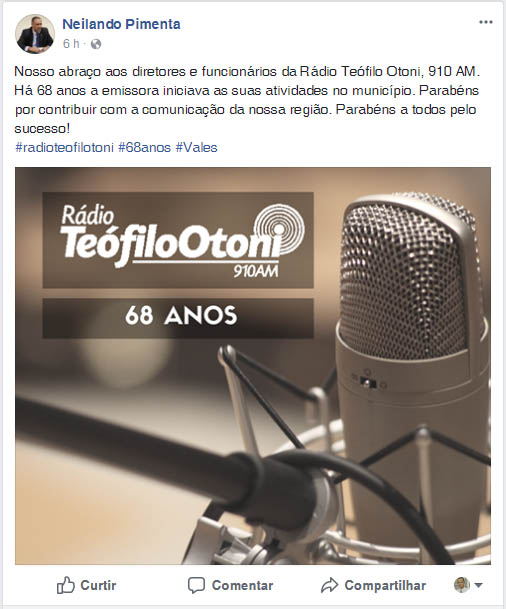Click the thumbs-up Curtir icon
Screen dimensions: 506x609
point(66,585)
